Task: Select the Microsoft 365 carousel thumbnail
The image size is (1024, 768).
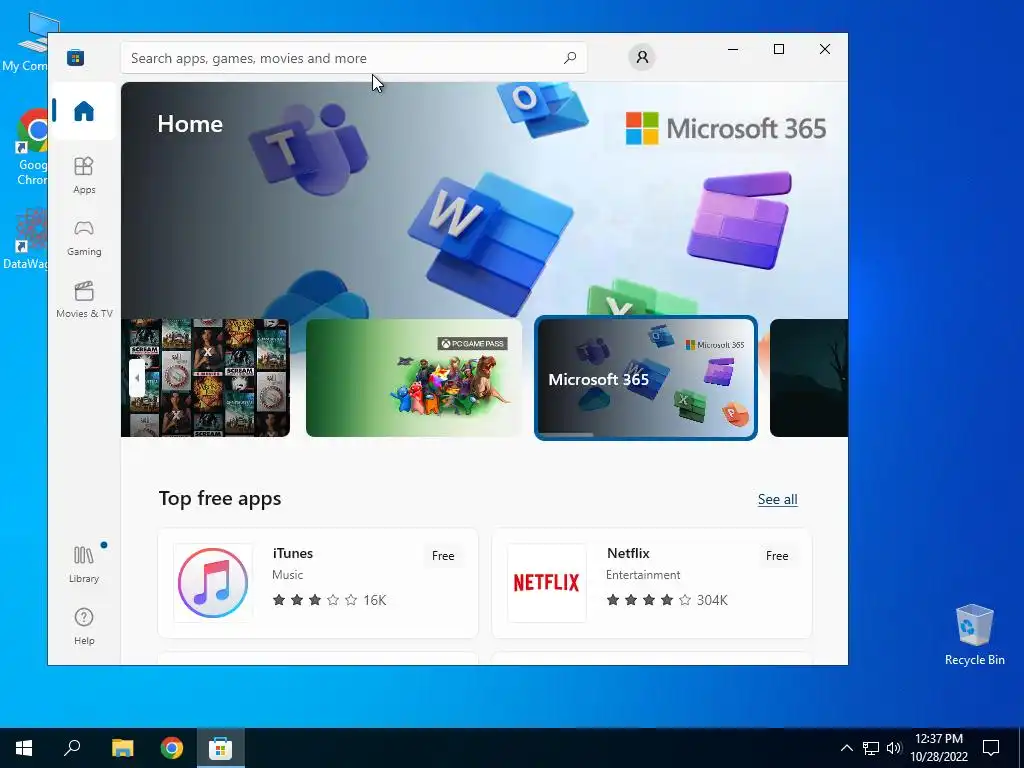Action: (646, 377)
